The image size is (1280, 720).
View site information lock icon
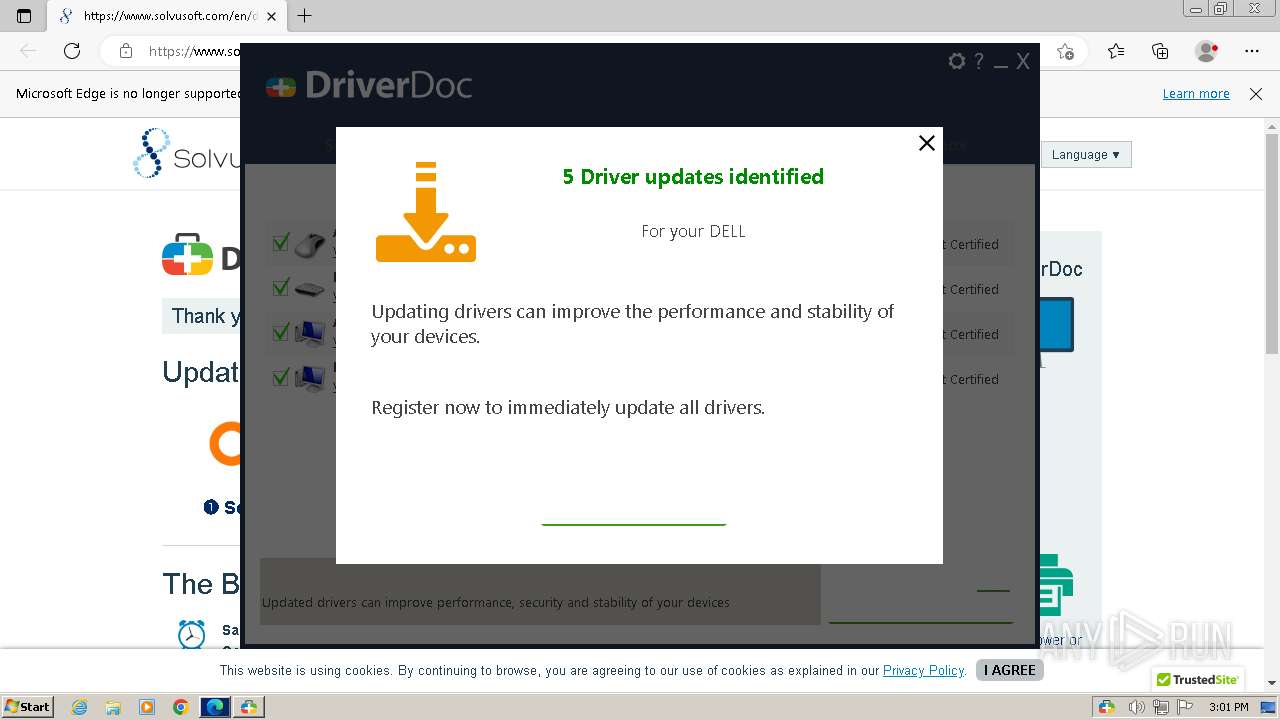tap(126, 51)
